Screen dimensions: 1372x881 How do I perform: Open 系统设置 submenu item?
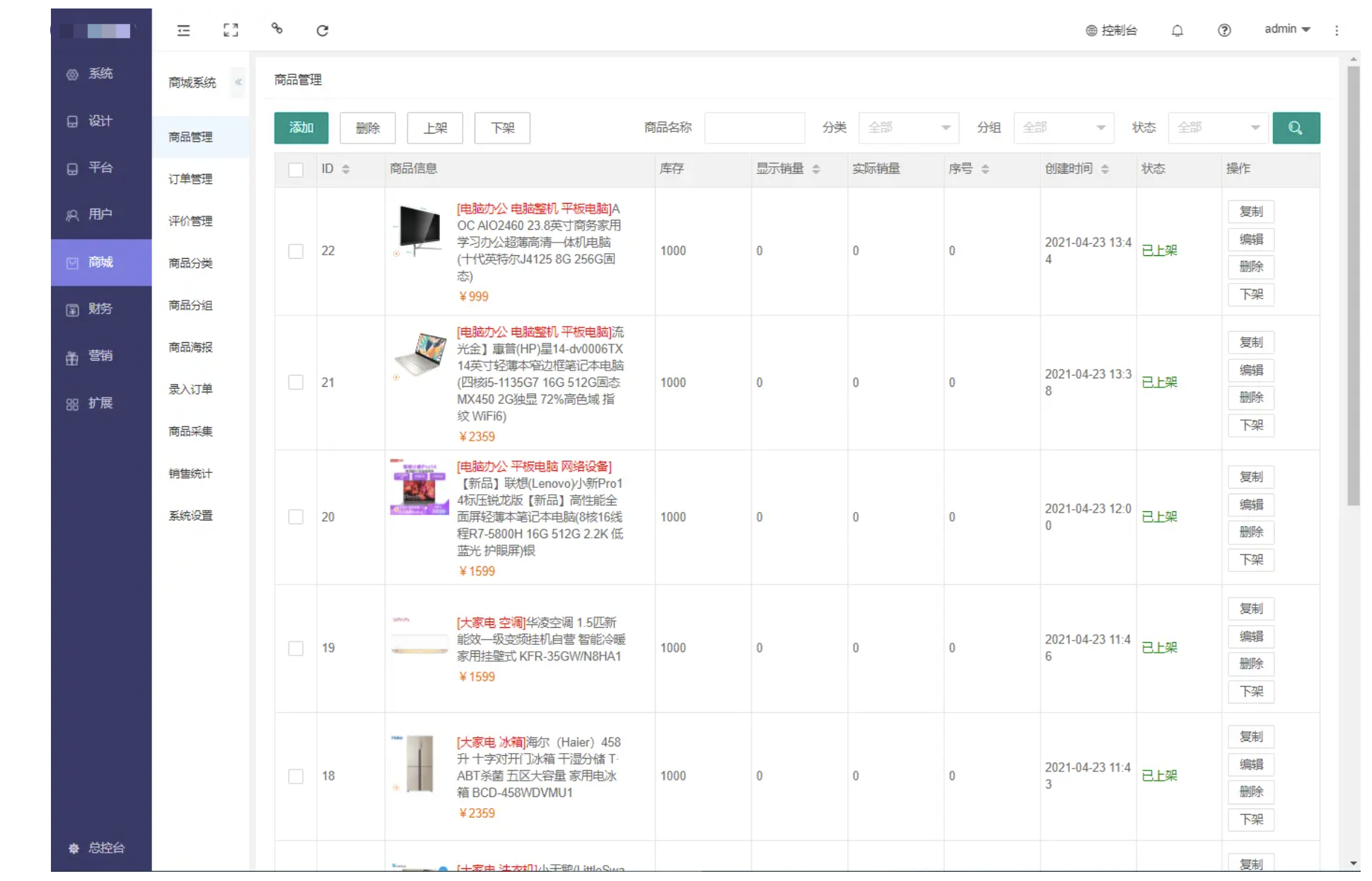pos(200,515)
